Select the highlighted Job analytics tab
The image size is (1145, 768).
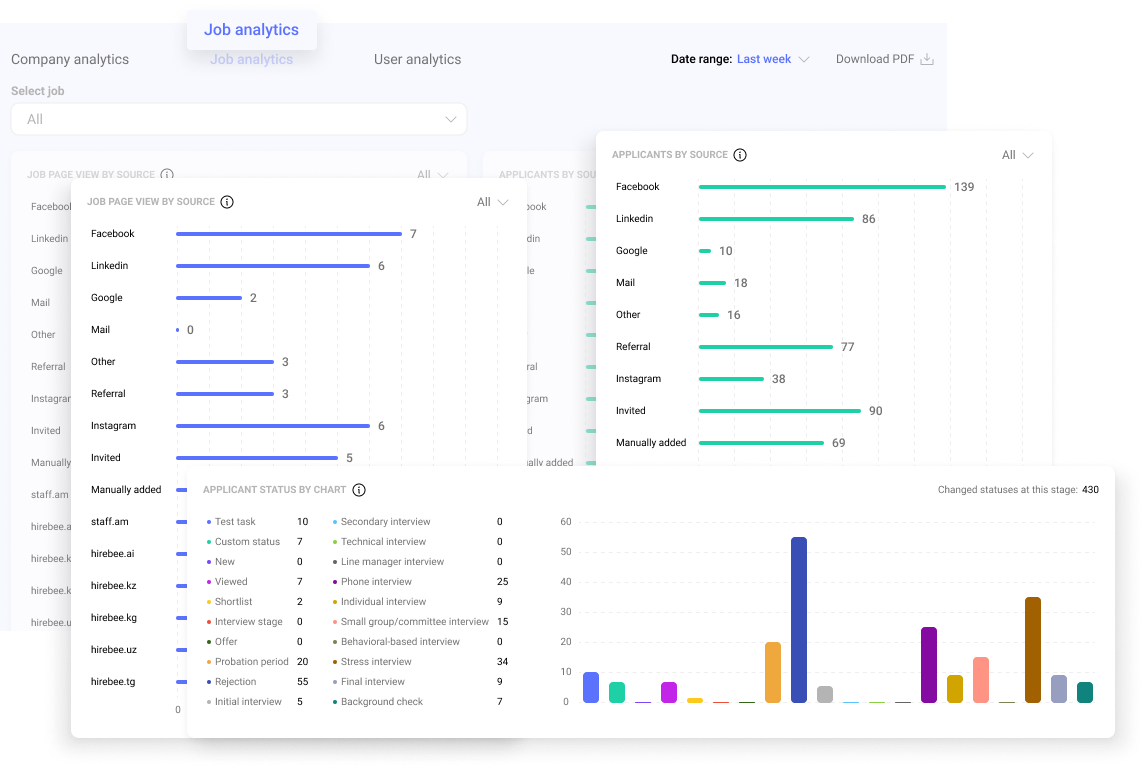tap(251, 30)
